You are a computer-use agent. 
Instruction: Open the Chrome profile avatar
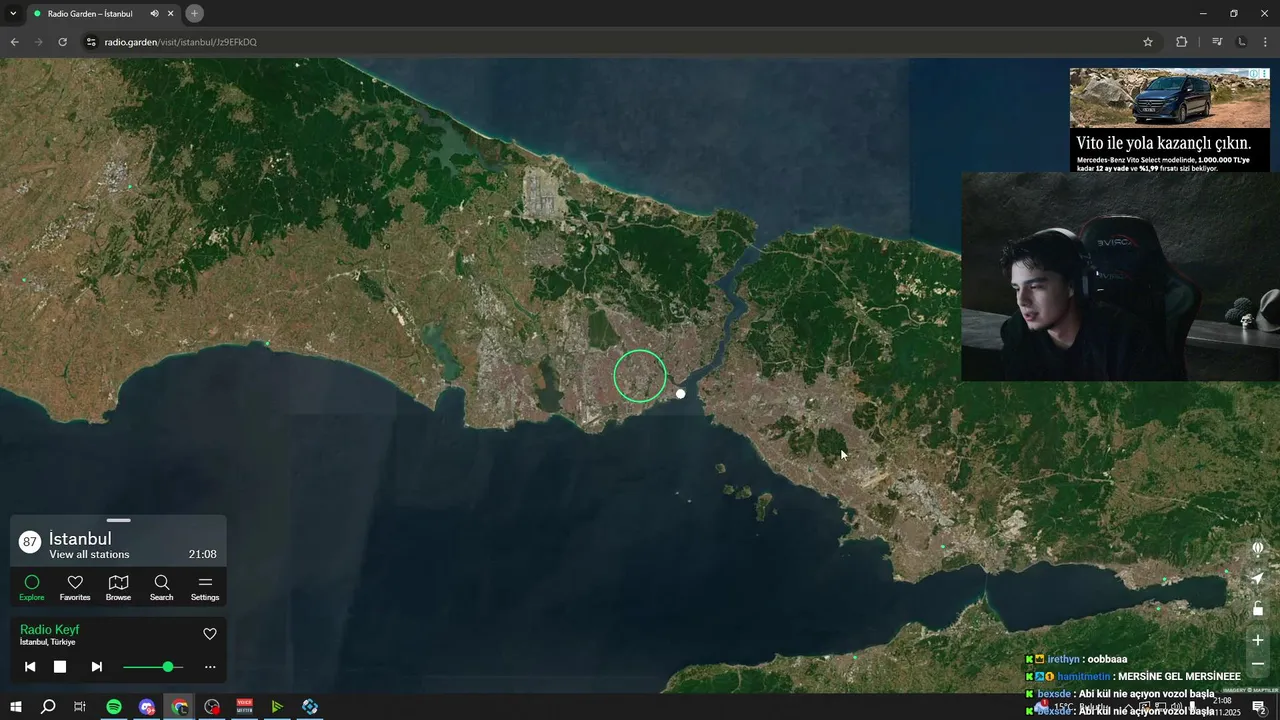1242,42
